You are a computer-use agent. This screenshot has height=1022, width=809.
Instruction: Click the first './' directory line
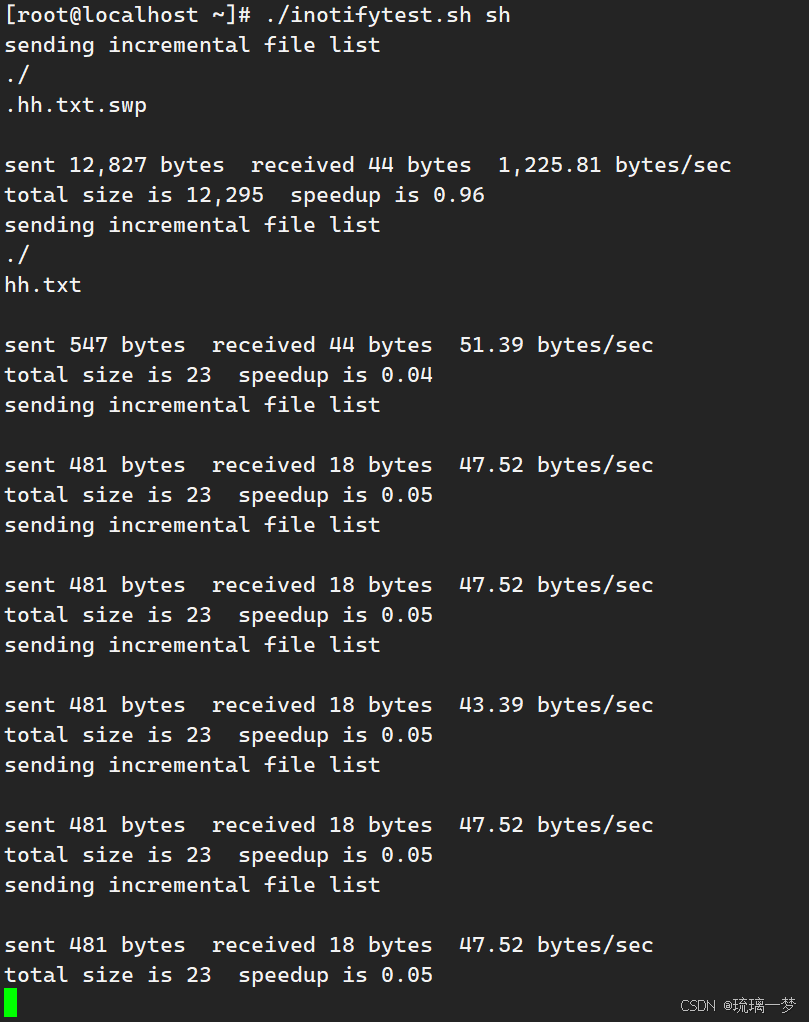point(17,75)
